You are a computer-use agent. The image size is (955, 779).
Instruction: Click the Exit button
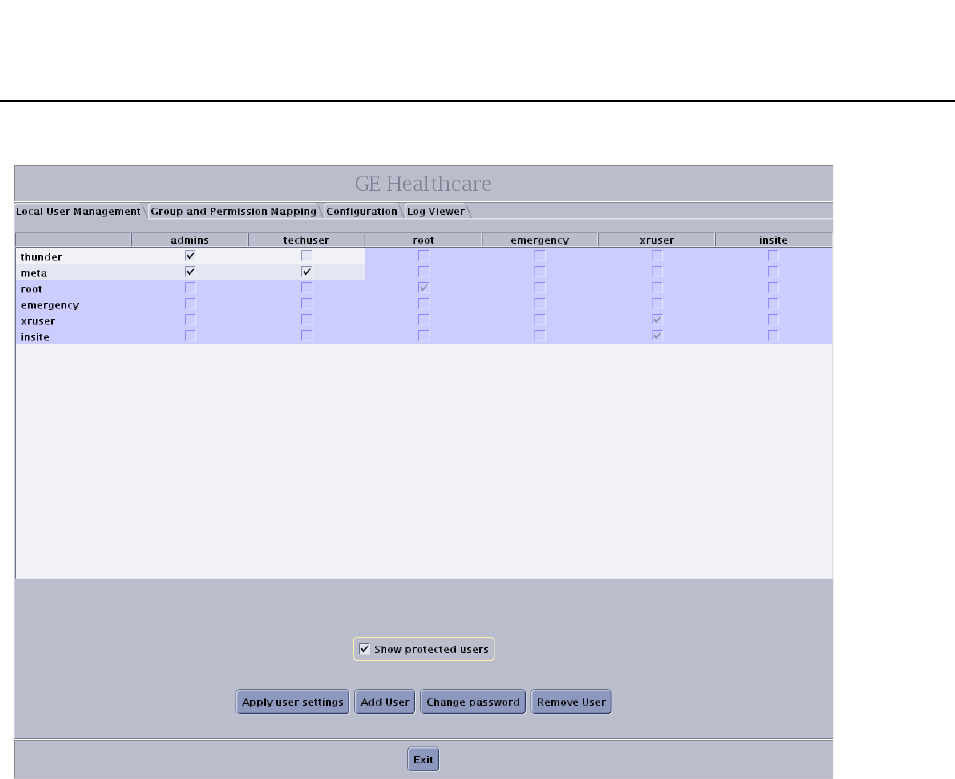423,760
